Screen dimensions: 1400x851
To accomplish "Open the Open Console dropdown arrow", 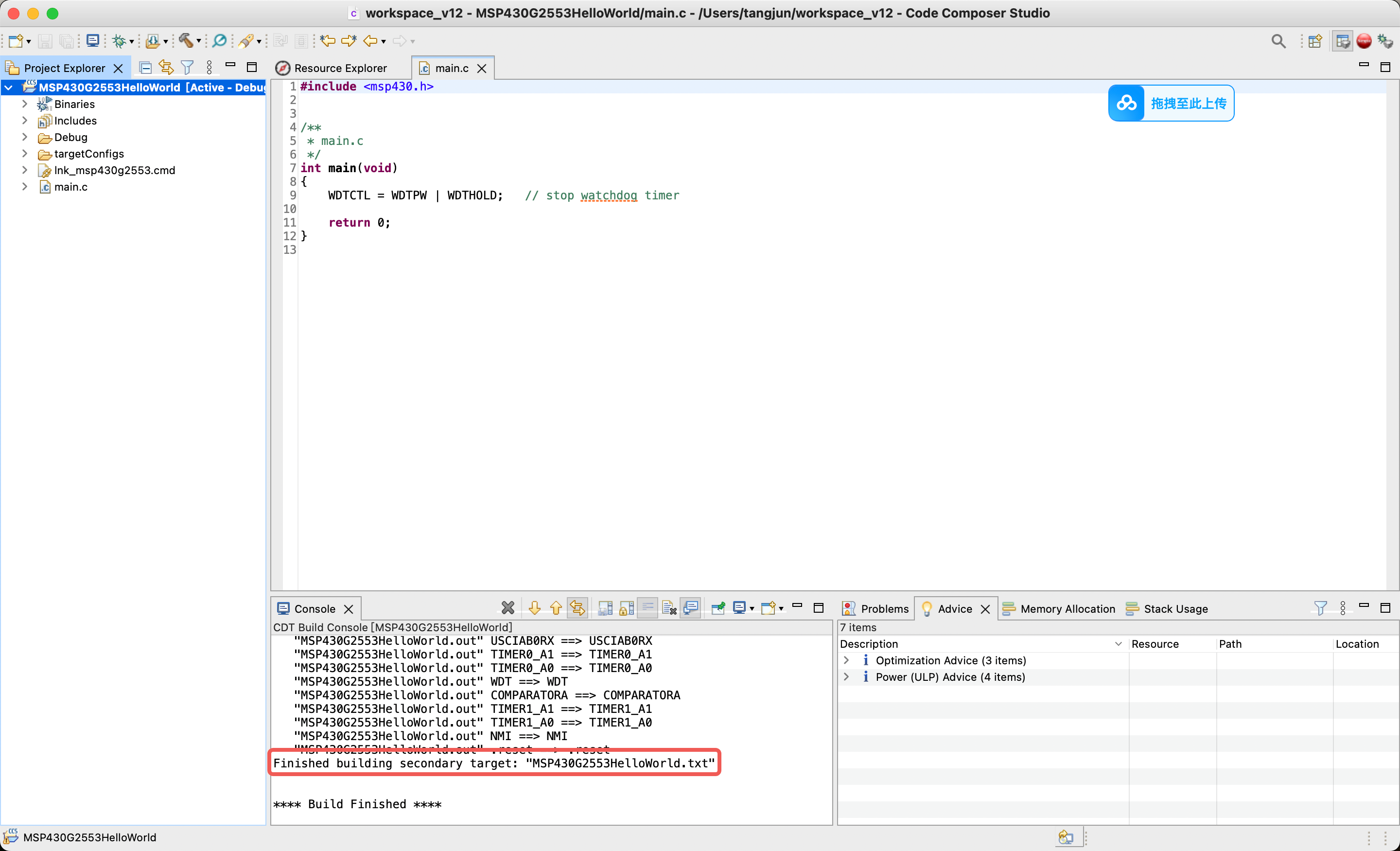I will point(781,609).
